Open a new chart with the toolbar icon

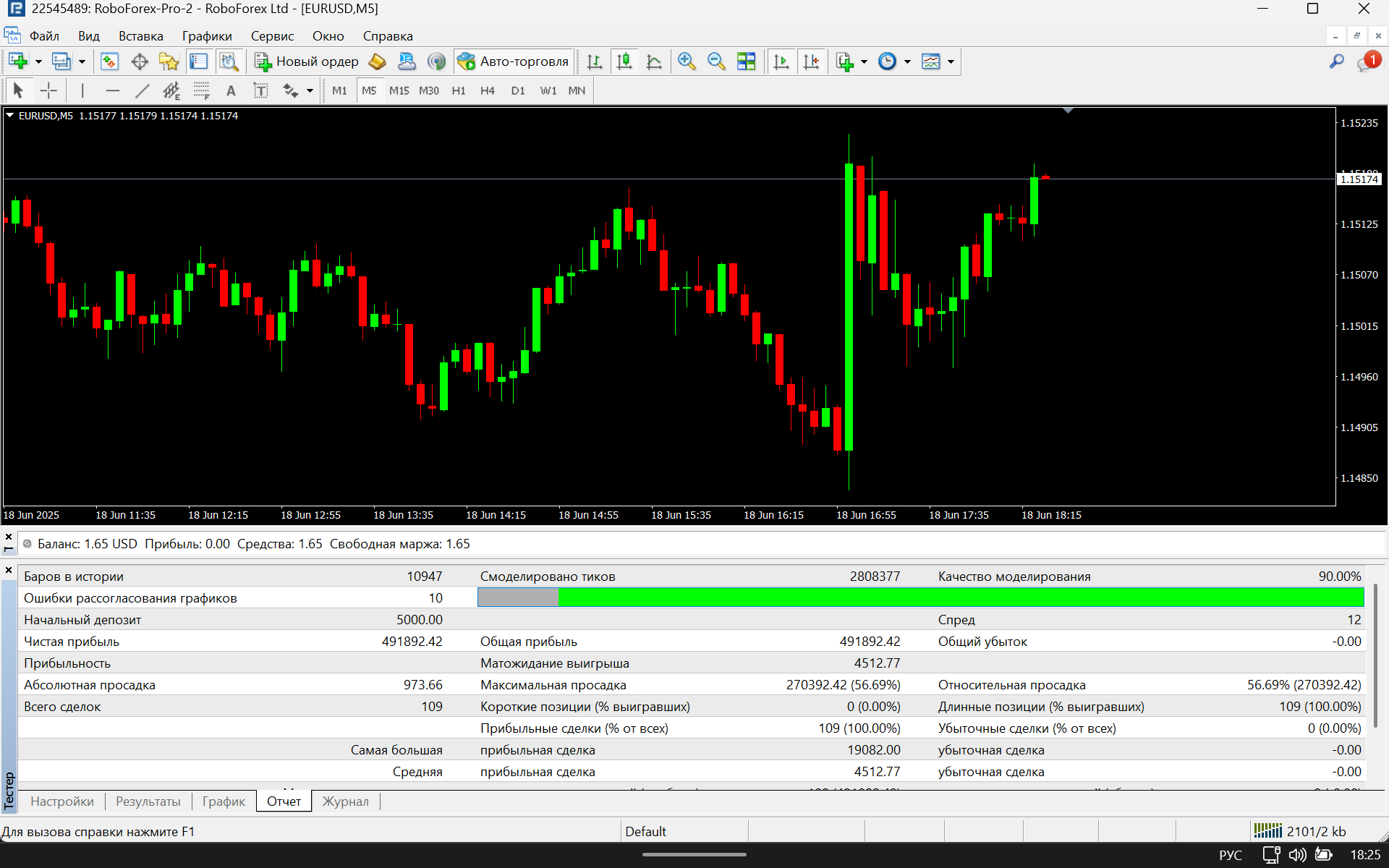click(x=18, y=61)
